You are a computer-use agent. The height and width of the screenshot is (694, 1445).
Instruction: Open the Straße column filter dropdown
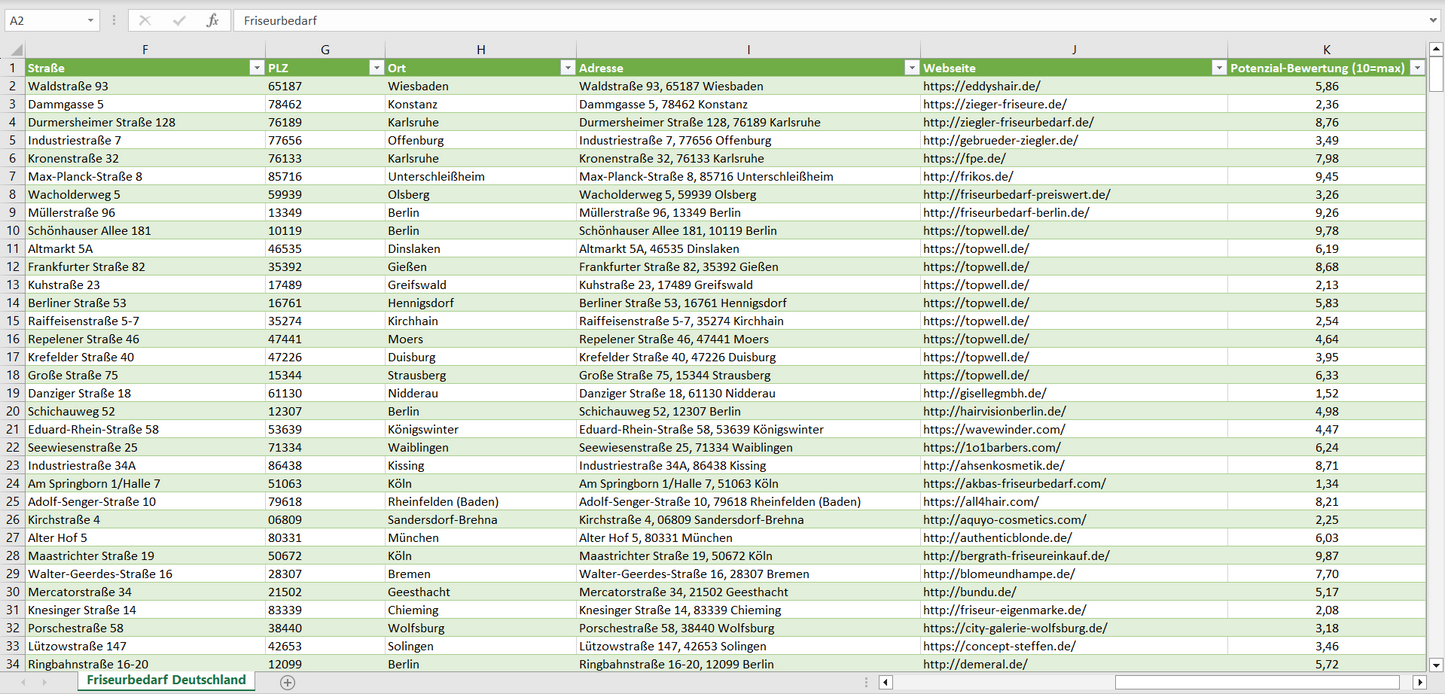(x=255, y=68)
